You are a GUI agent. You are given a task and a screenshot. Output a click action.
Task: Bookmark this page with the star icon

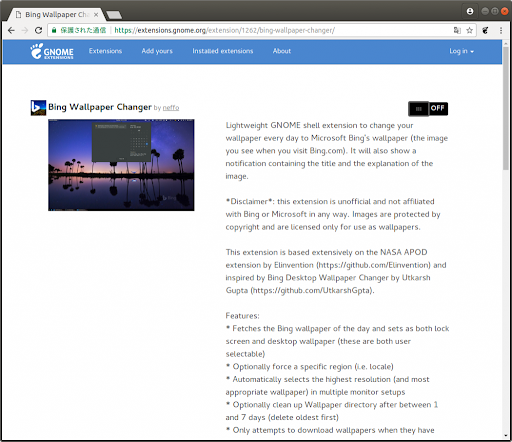(x=469, y=30)
